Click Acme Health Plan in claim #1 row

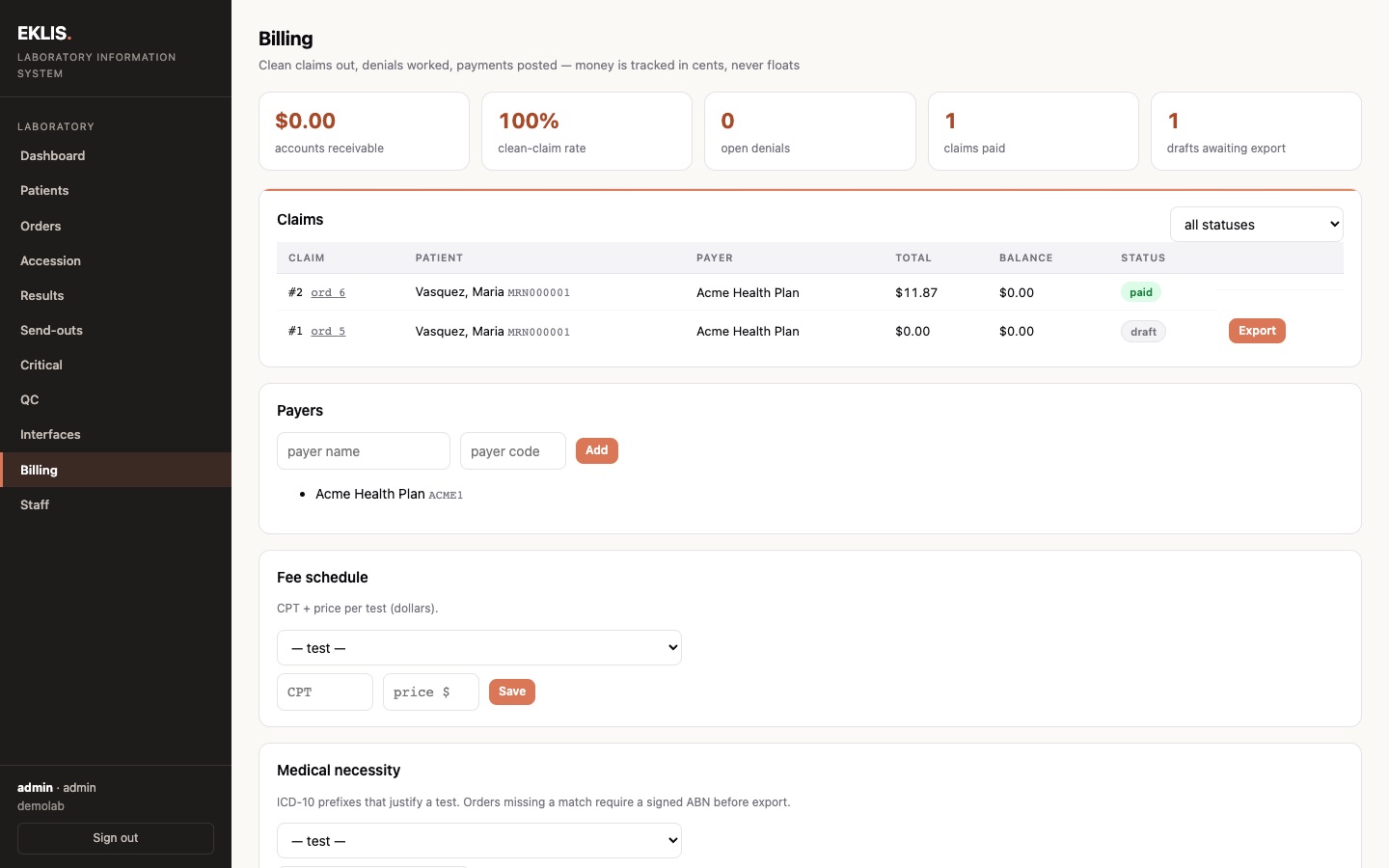(748, 331)
